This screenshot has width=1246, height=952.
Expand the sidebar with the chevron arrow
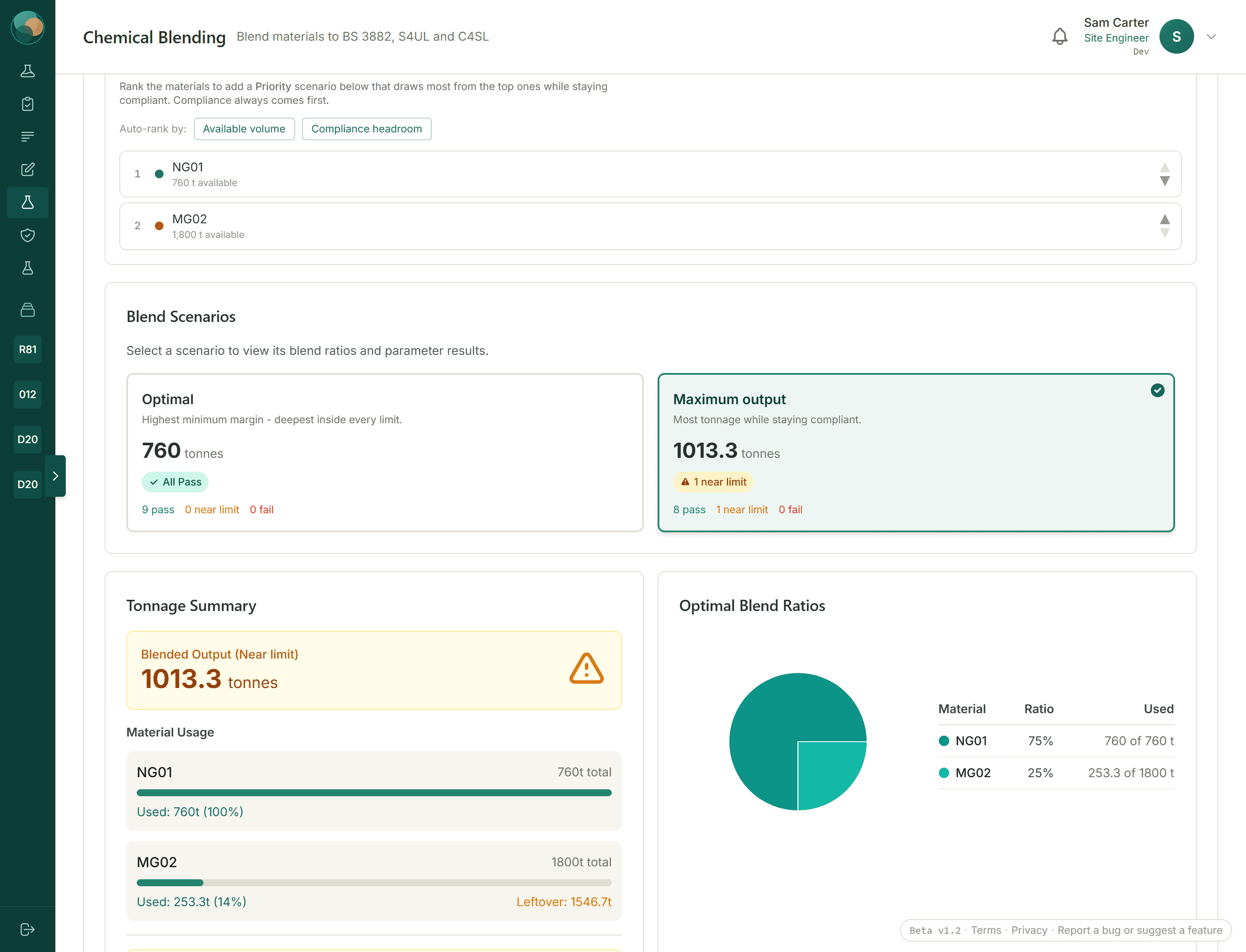coord(55,476)
